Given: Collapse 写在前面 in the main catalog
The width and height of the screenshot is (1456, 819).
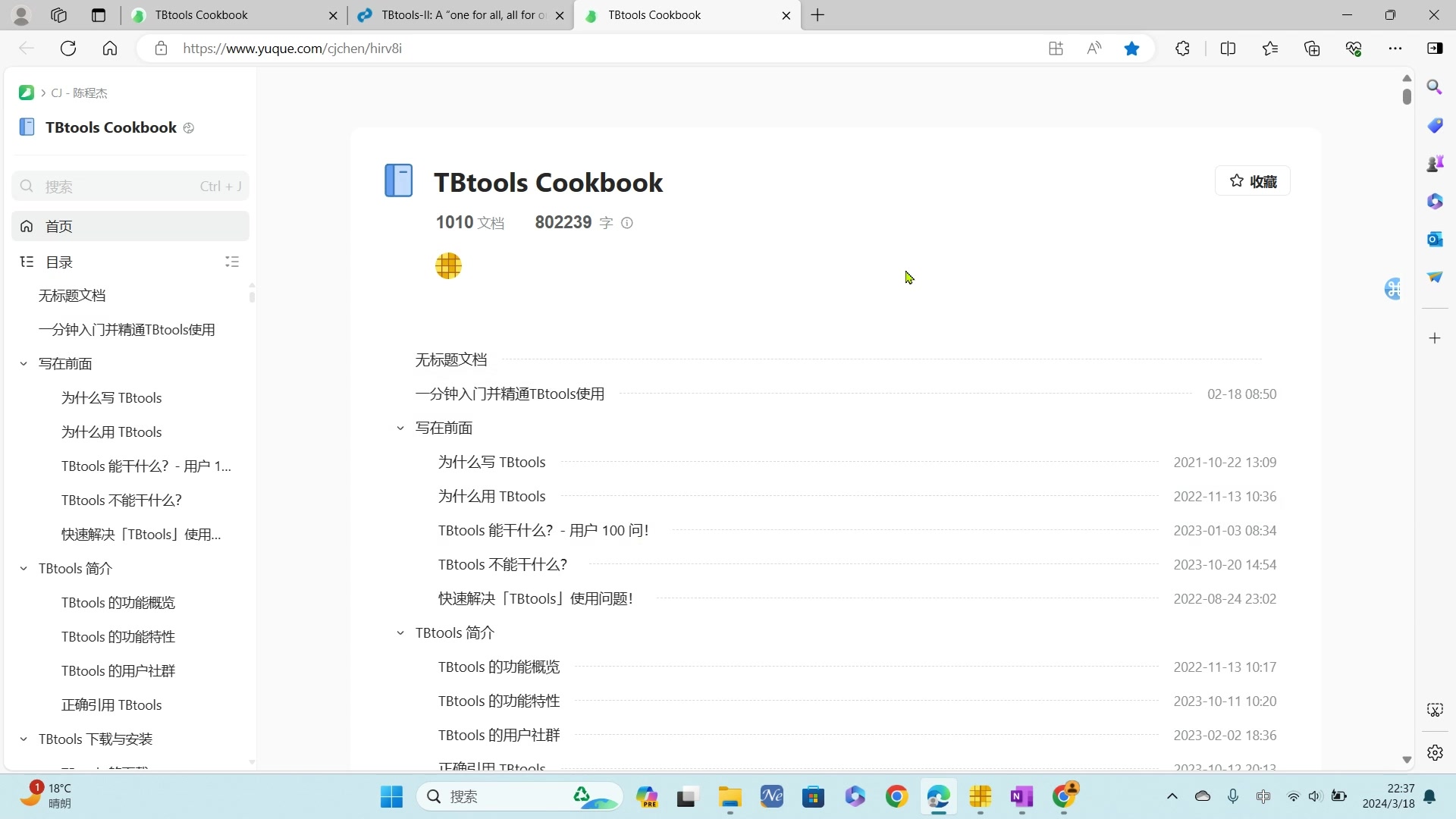Looking at the screenshot, I should pos(400,428).
